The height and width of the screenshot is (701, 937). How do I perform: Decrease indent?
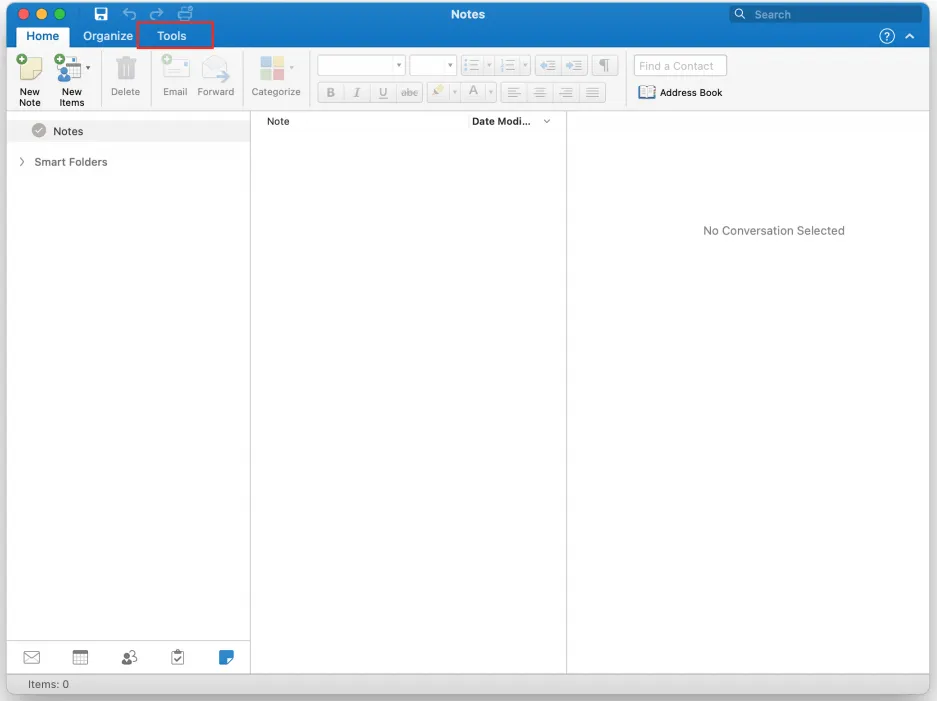(548, 65)
